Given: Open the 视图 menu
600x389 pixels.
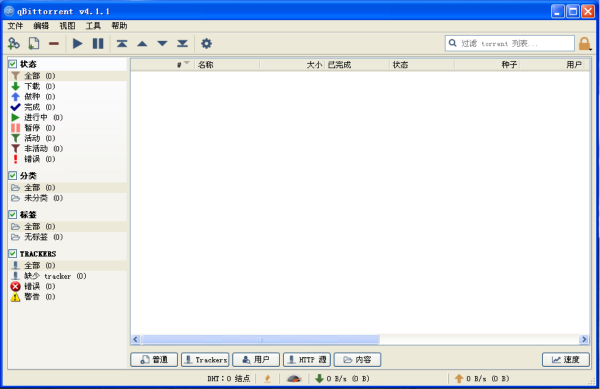Looking at the screenshot, I should 67,26.
